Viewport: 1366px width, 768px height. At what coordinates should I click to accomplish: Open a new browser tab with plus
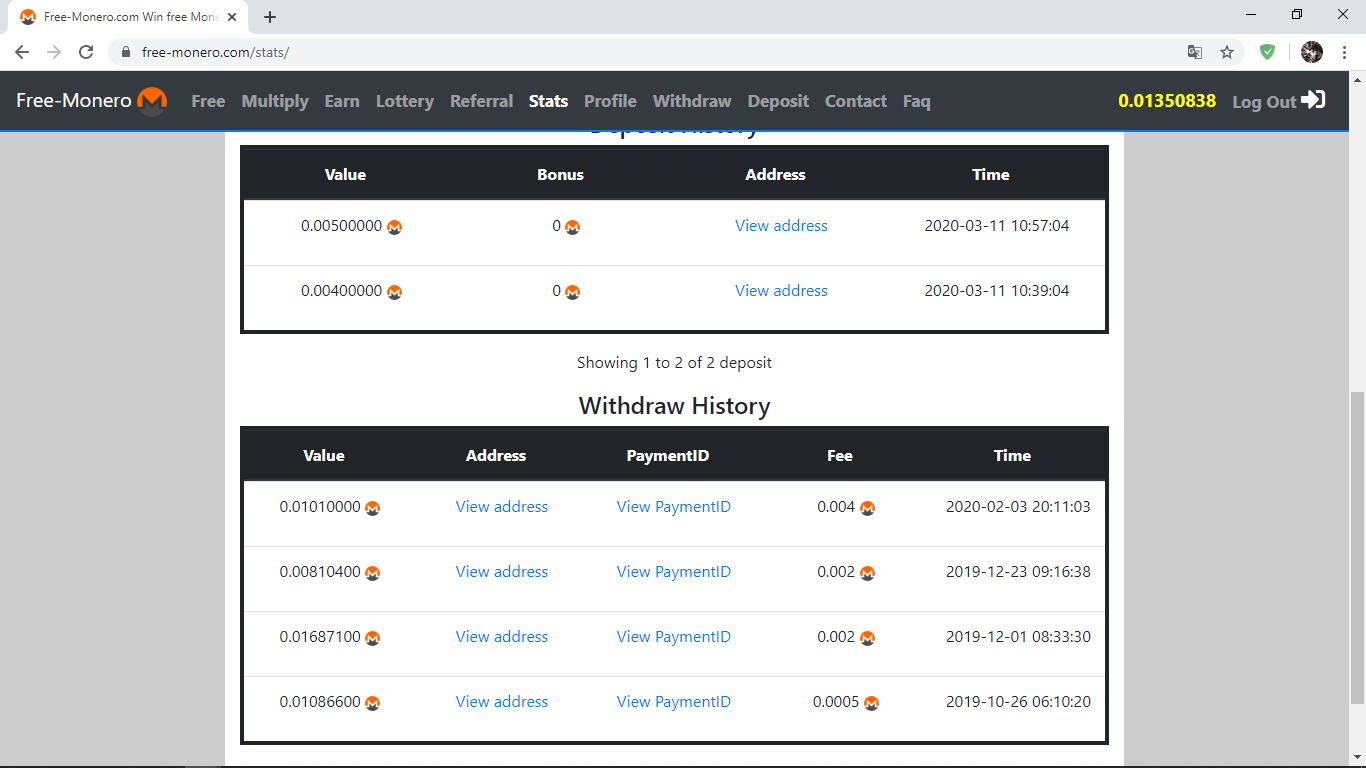pos(270,17)
